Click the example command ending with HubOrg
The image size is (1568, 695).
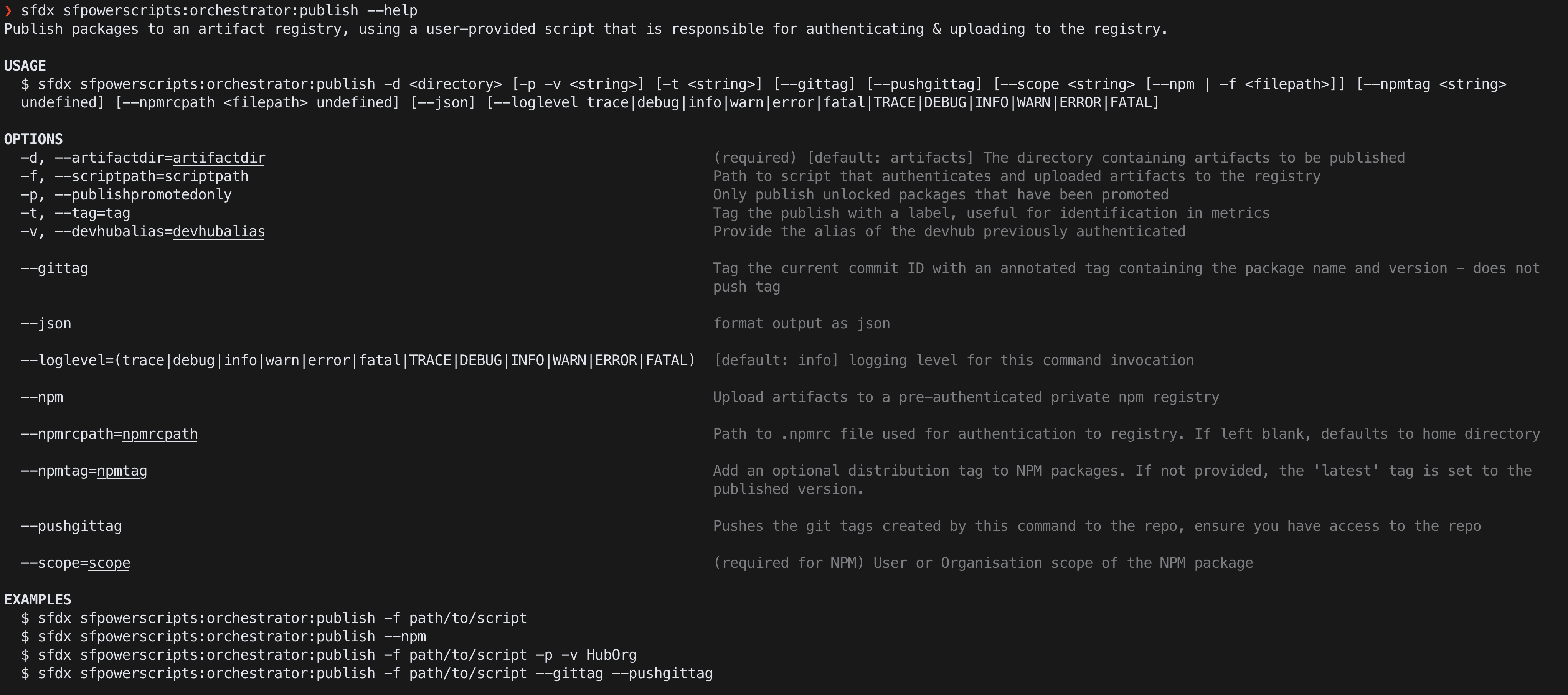329,655
